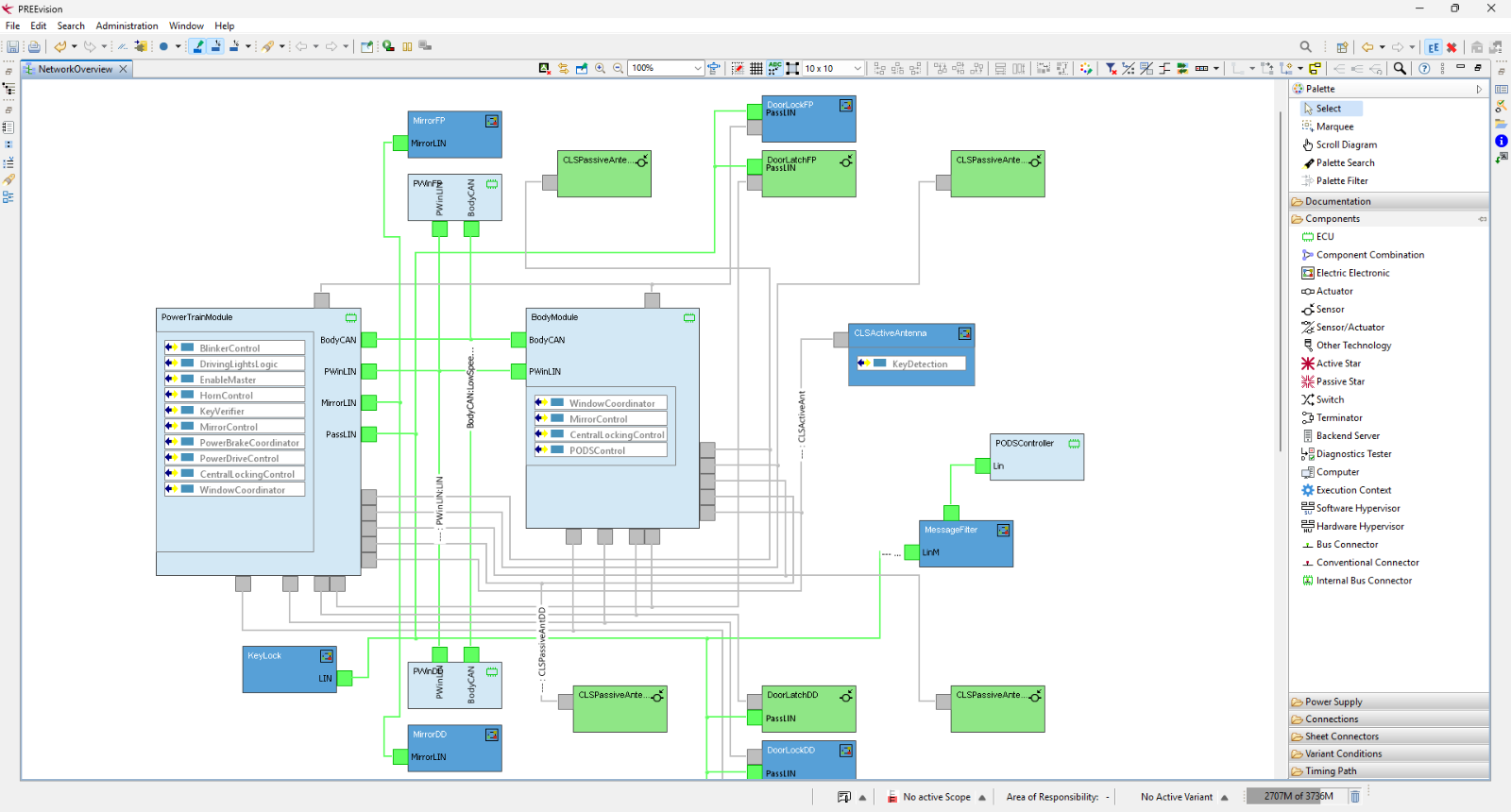Open the blue dot toolbar button
This screenshot has height=812, width=1511.
click(163, 46)
